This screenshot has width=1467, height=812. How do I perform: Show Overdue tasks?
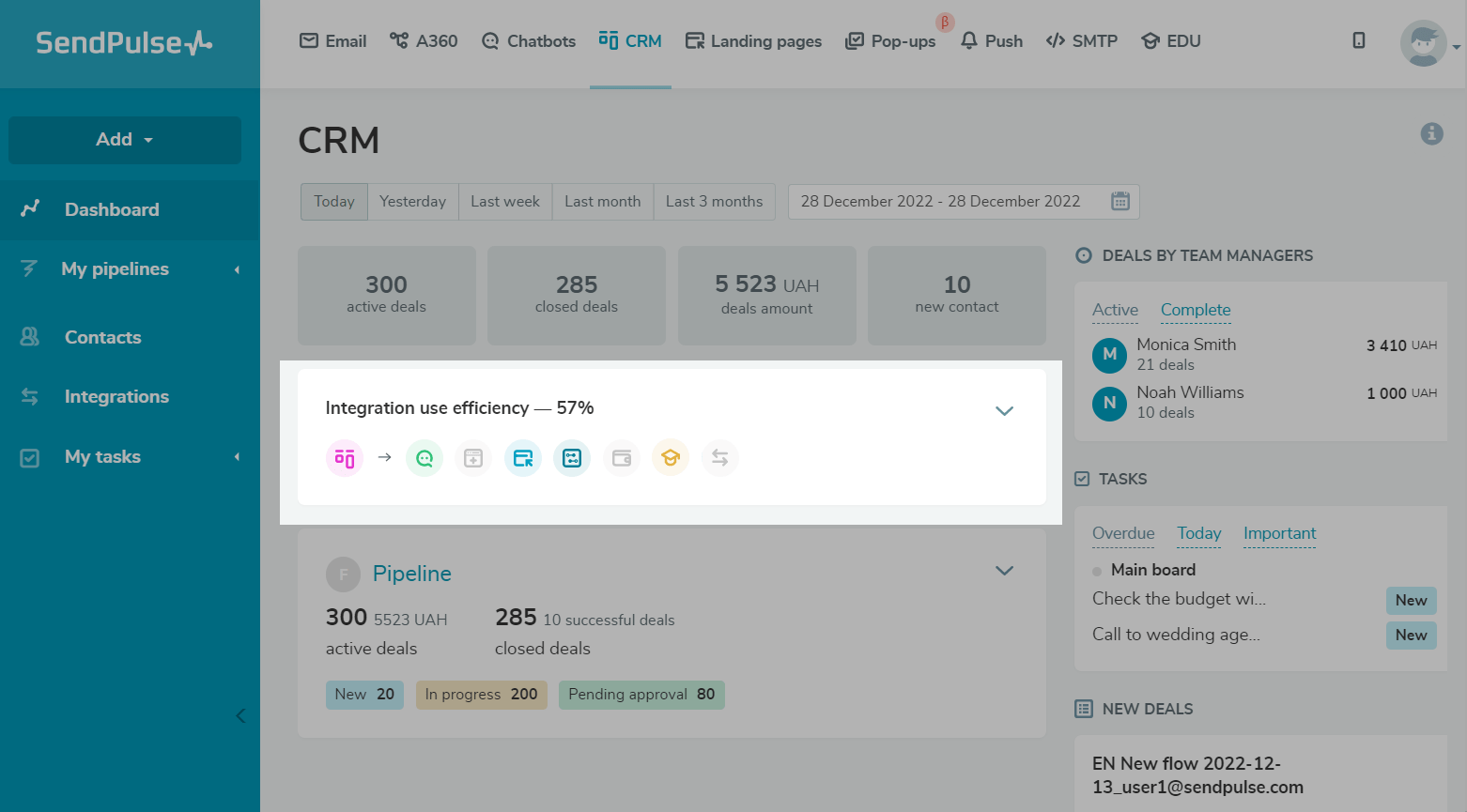pyautogui.click(x=1123, y=533)
